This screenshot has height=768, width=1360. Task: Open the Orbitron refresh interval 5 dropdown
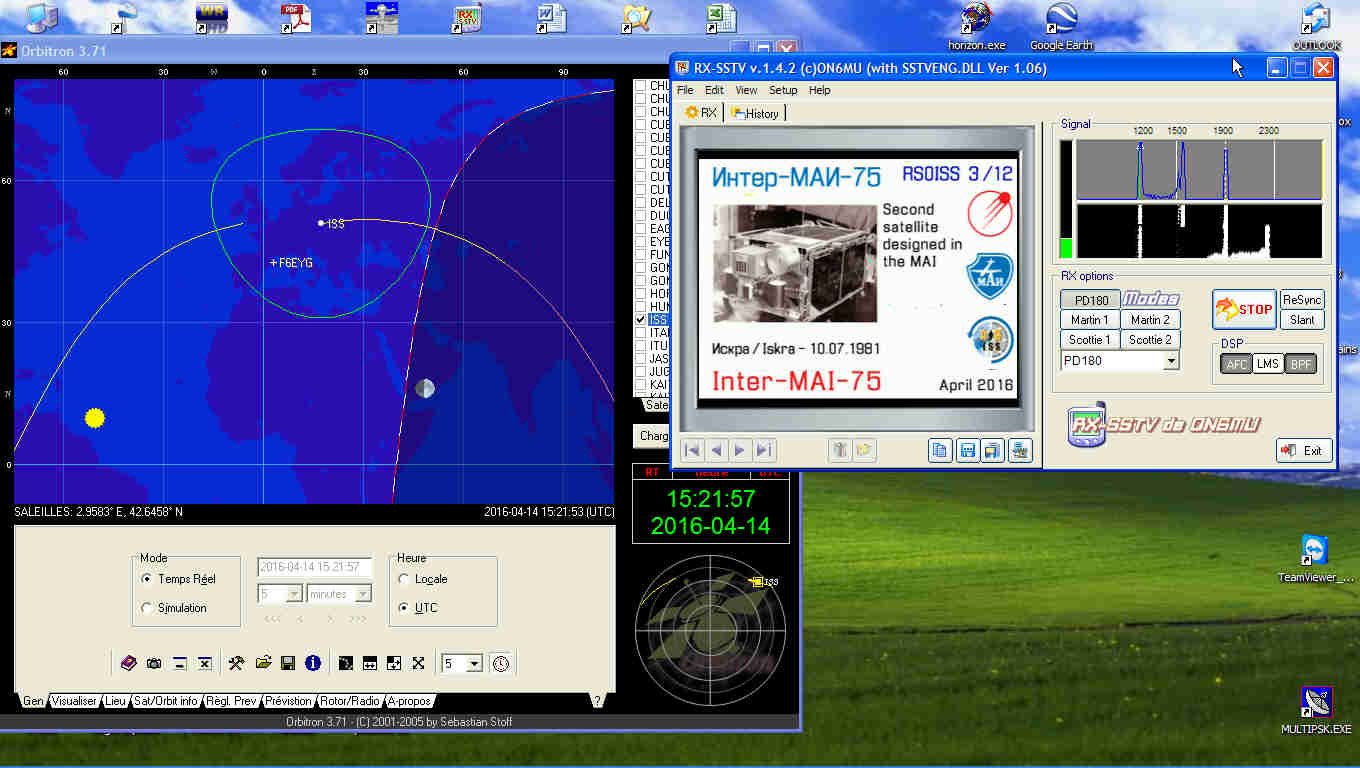click(x=474, y=664)
